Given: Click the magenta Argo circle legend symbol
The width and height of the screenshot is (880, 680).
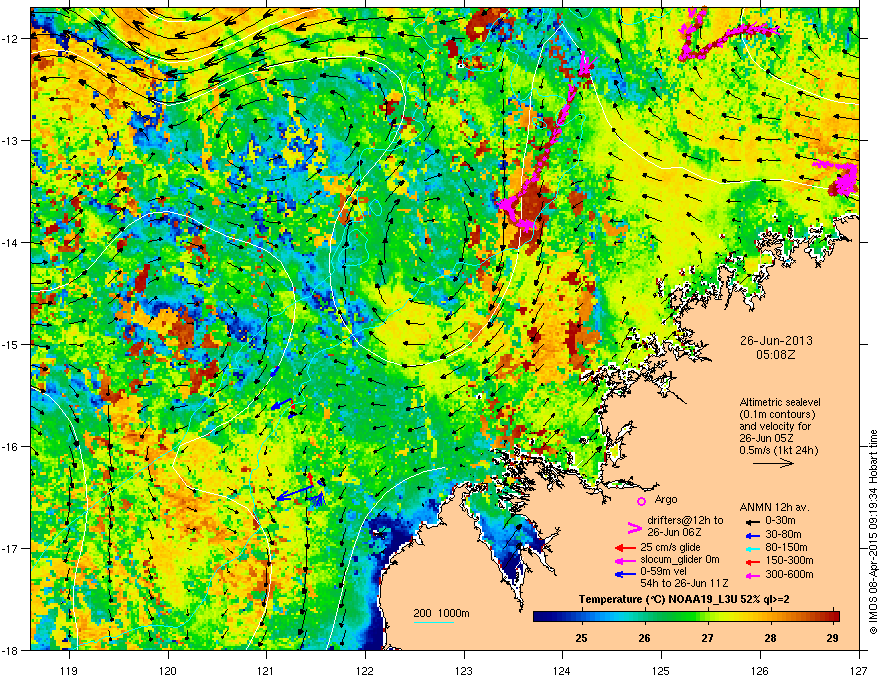Looking at the screenshot, I should 641,501.
